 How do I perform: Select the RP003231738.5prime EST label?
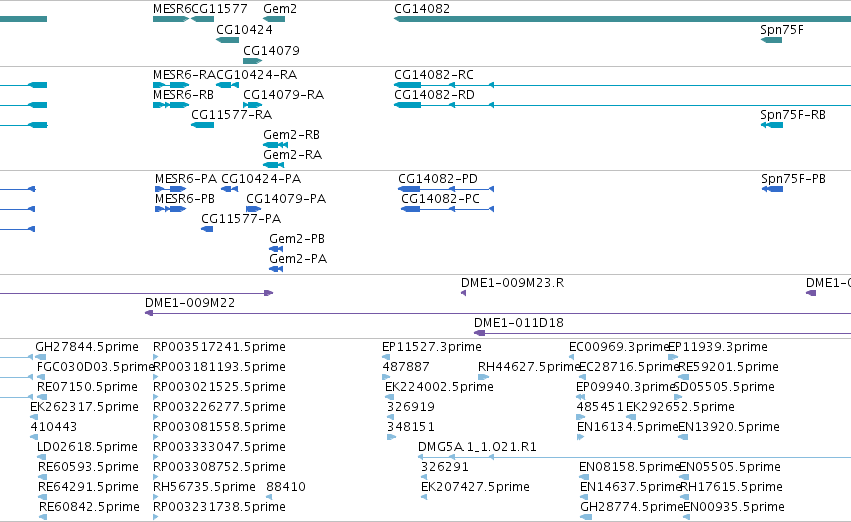tap(219, 507)
